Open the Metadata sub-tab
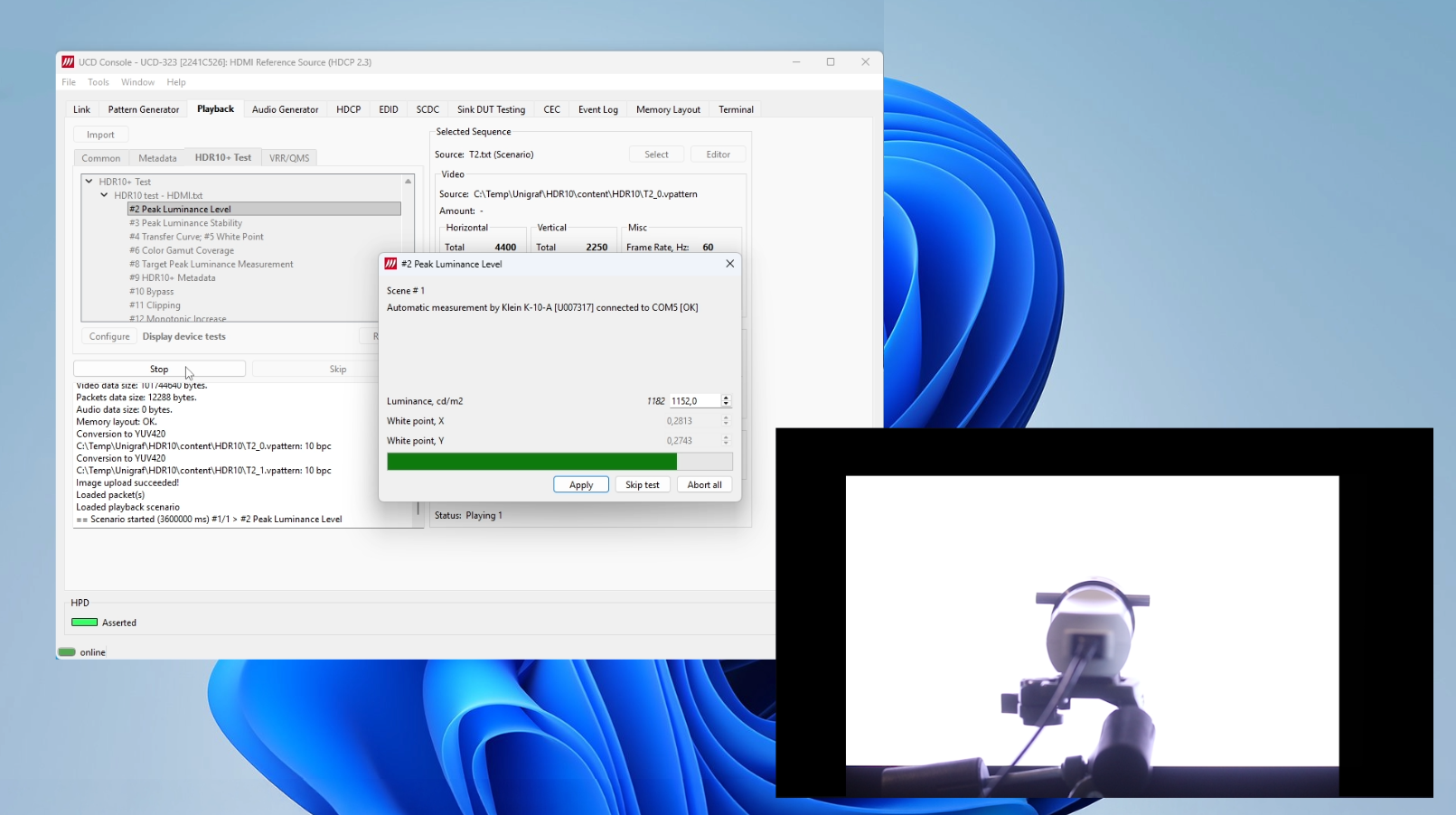This screenshot has width=1456, height=815. pyautogui.click(x=157, y=158)
